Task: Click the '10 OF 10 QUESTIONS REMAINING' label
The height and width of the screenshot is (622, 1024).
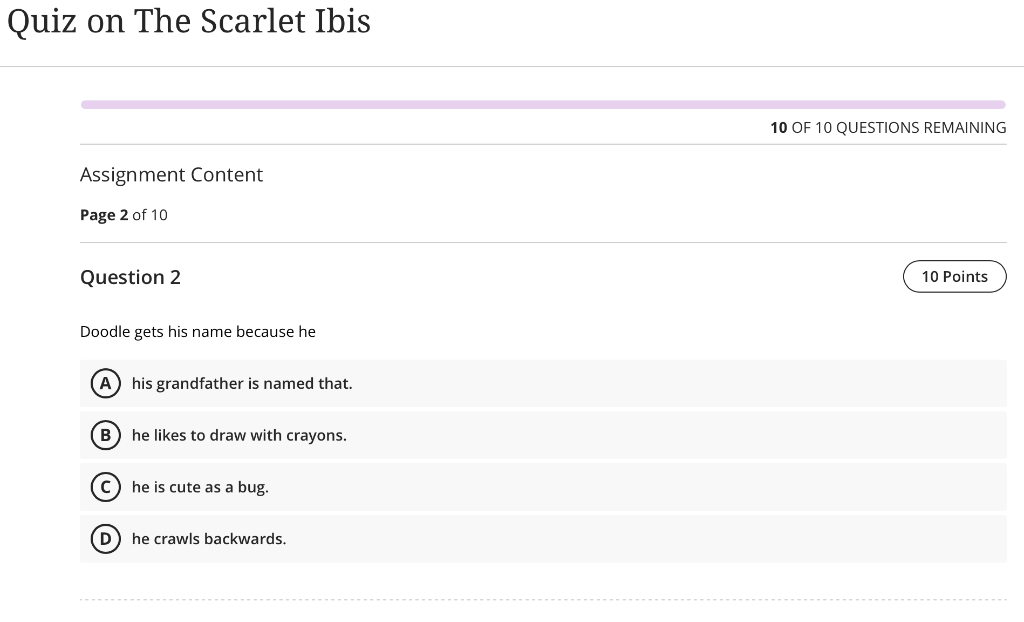Action: (x=888, y=127)
